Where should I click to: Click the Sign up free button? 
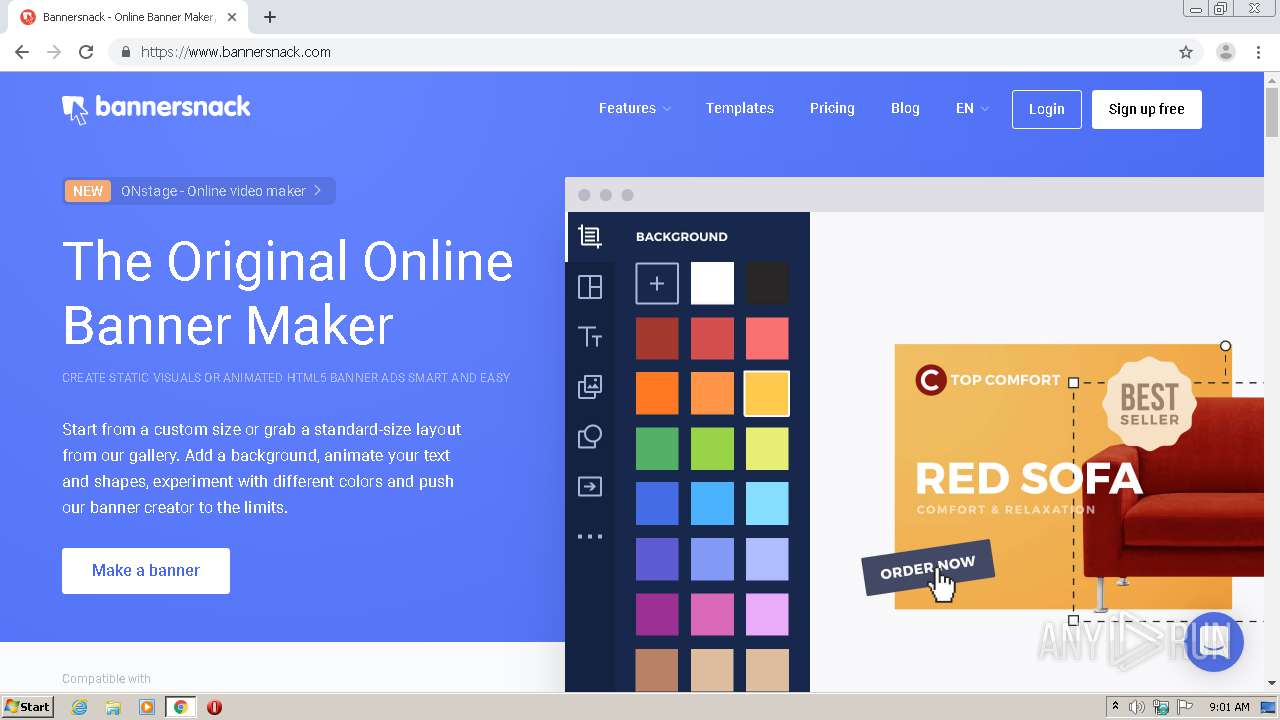coord(1146,109)
